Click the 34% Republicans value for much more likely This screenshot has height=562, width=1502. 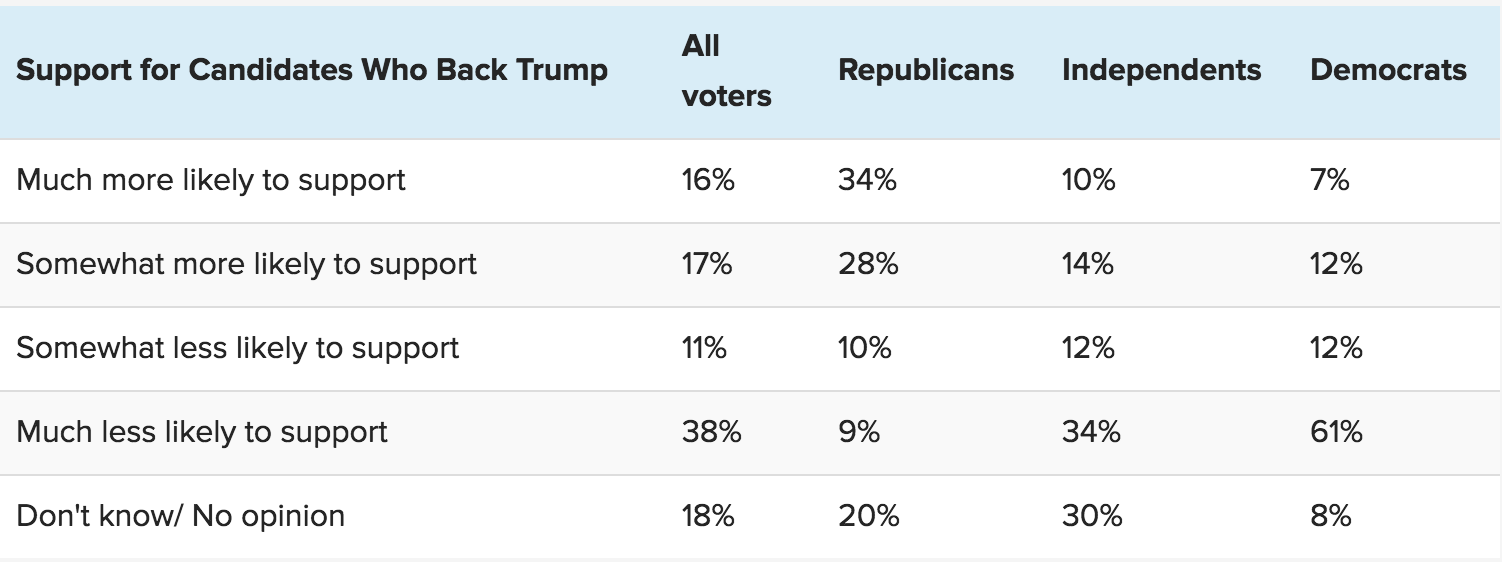(867, 180)
